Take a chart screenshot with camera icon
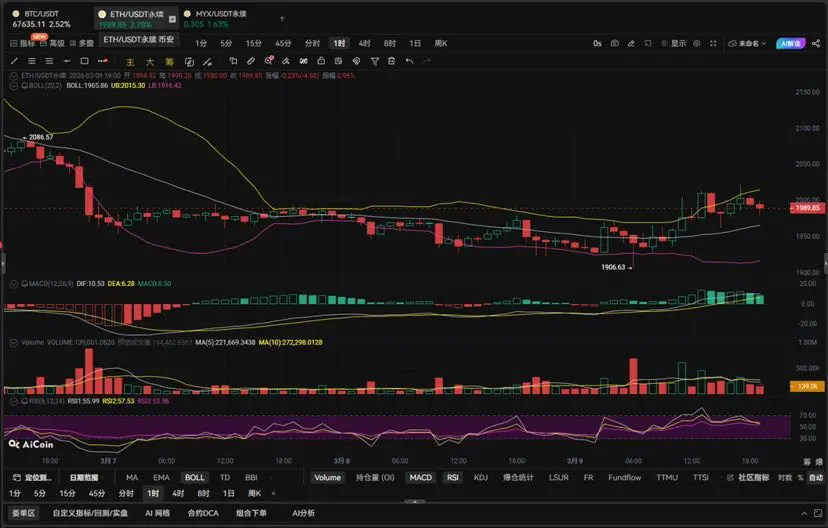Image resolution: width=828 pixels, height=528 pixels. 615,43
